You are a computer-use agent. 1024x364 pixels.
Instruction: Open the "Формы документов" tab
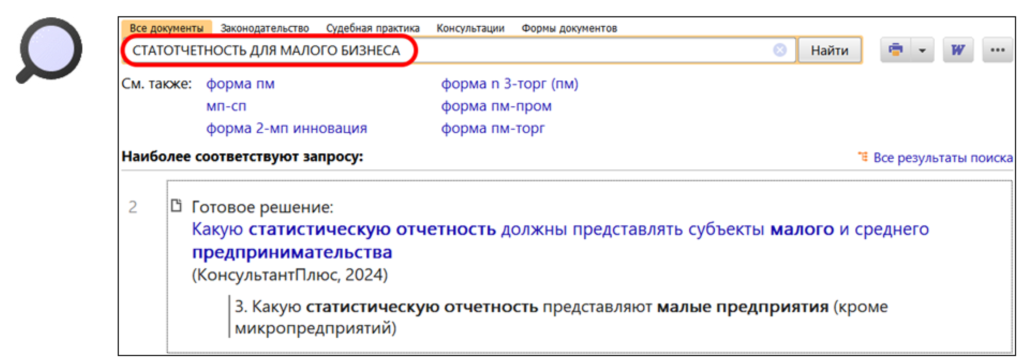pos(569,28)
